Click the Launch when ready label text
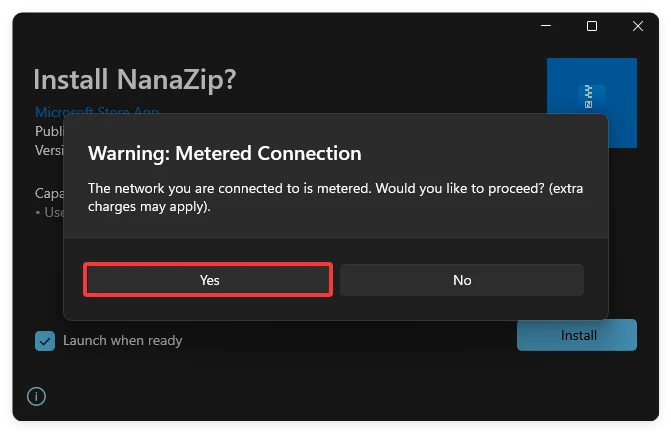Screen dimensions: 671x433 tap(122, 340)
